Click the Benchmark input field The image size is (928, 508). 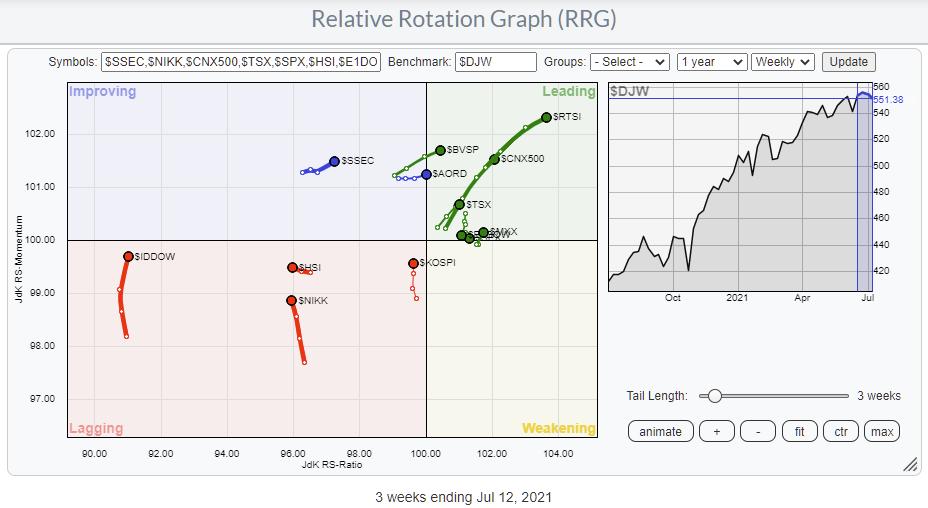click(x=495, y=62)
